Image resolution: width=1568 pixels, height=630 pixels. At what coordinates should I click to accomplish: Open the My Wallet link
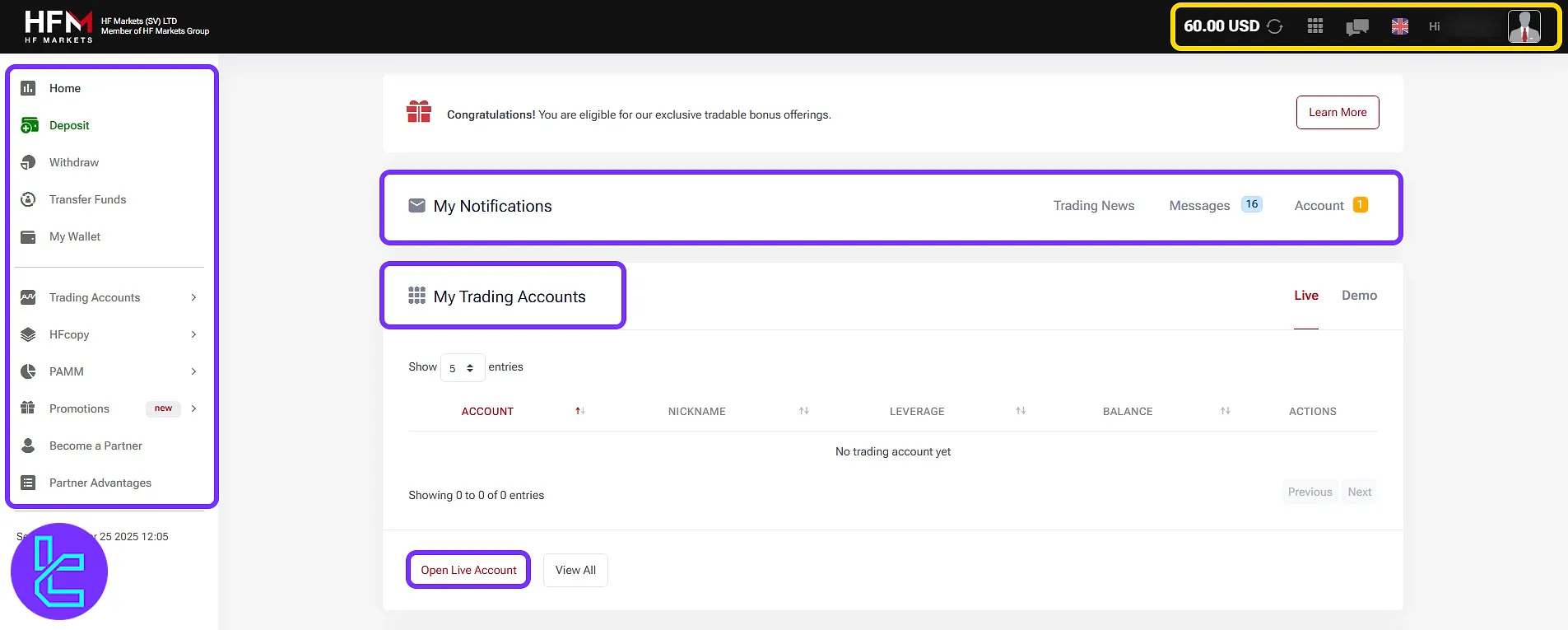tap(75, 236)
